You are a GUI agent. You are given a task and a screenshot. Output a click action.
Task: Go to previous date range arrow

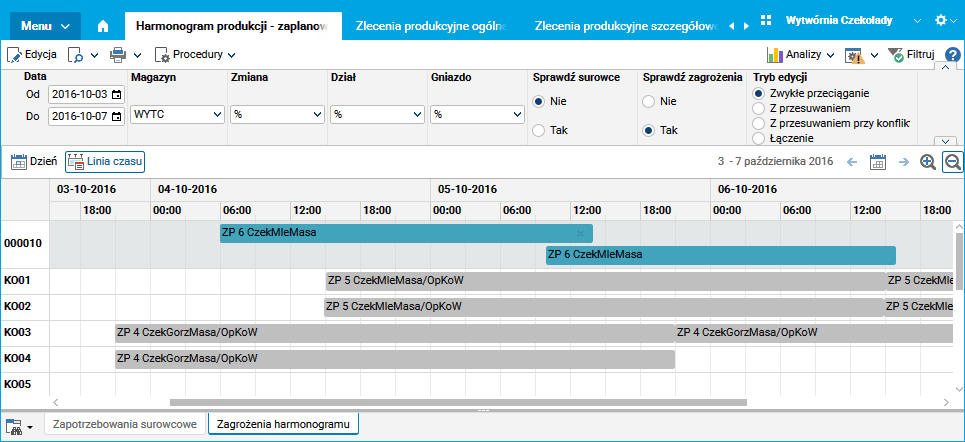click(852, 162)
